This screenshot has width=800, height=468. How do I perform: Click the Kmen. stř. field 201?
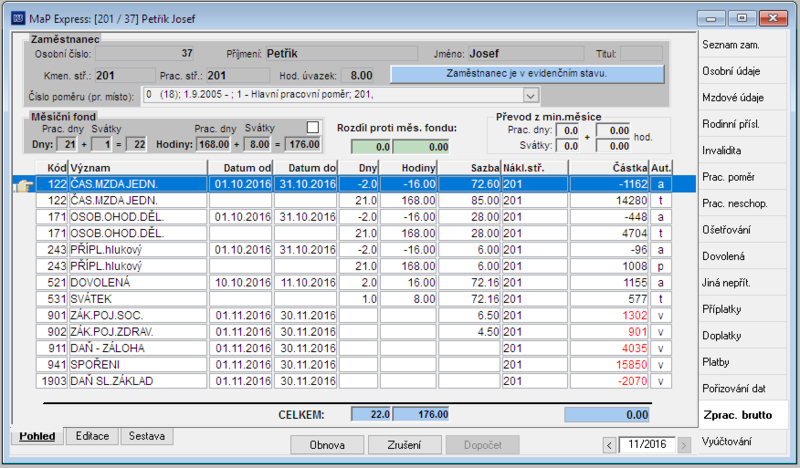[x=125, y=76]
